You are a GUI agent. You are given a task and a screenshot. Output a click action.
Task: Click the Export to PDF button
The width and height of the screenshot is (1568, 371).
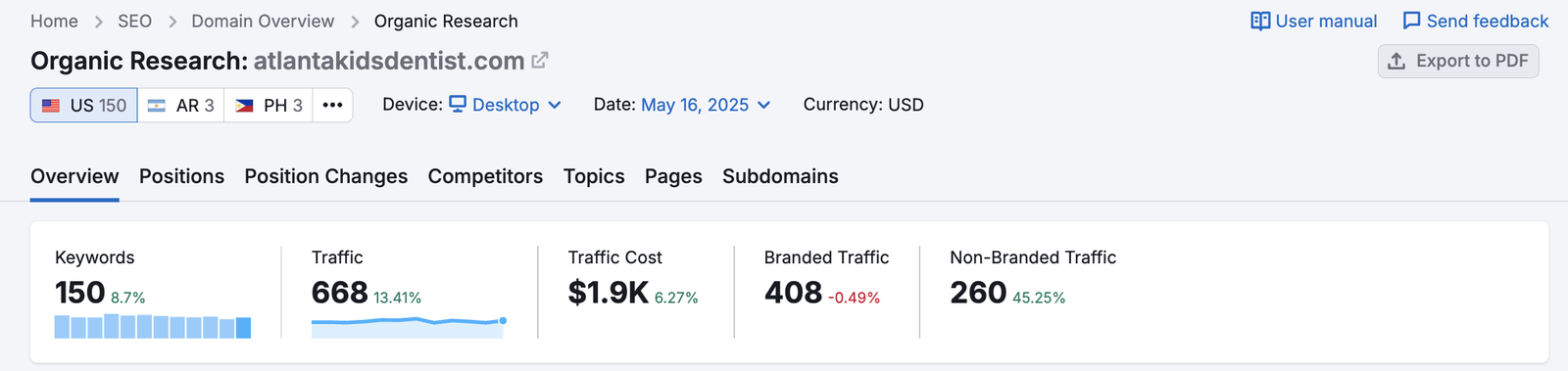(x=1458, y=61)
